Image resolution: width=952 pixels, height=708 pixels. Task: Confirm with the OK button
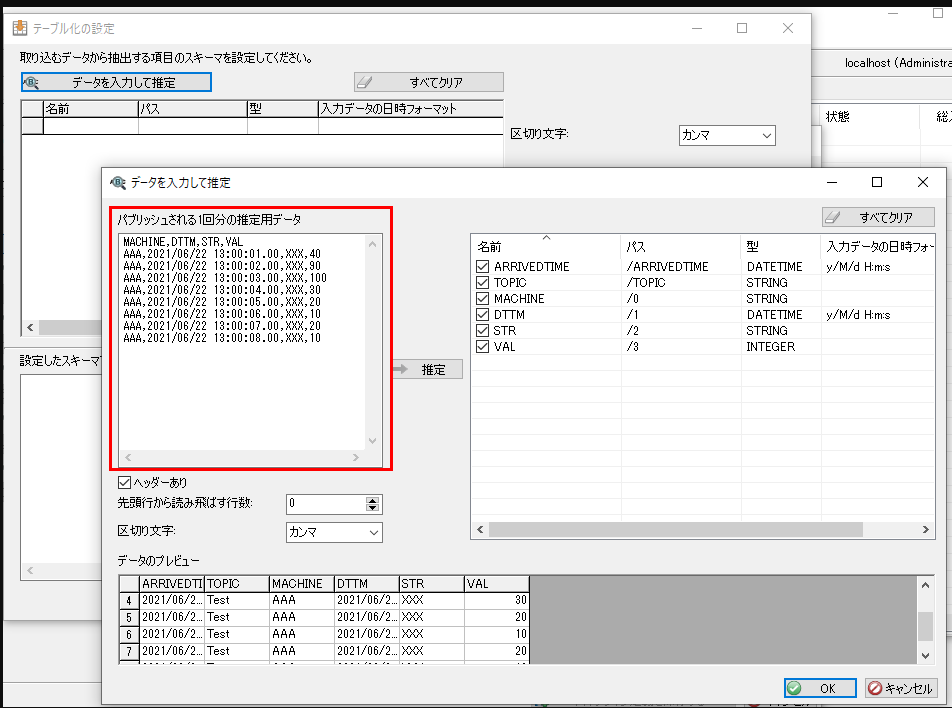pos(820,688)
